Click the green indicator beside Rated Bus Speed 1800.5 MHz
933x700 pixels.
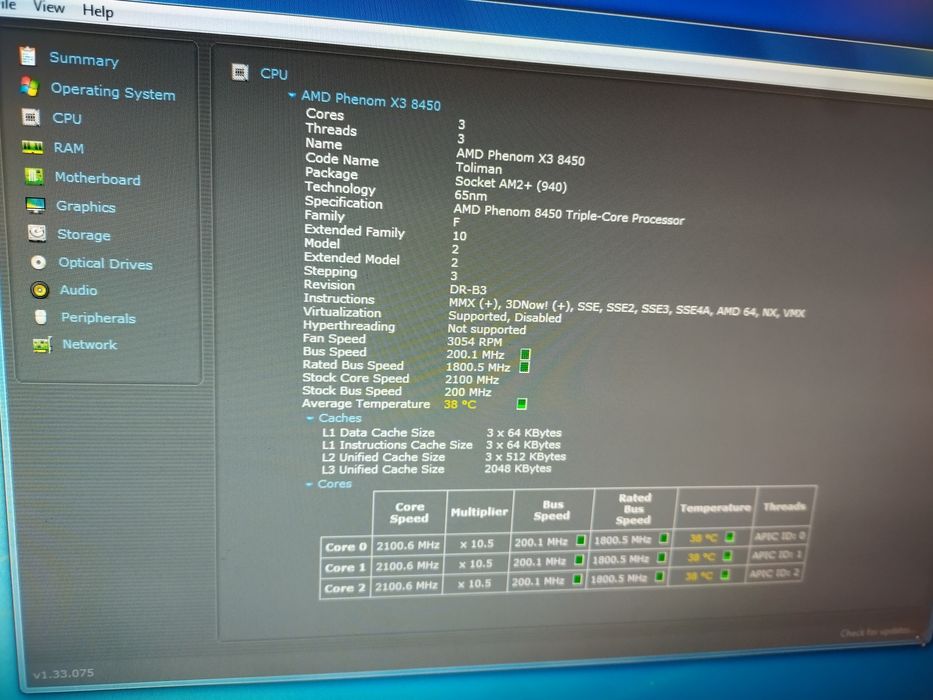(x=524, y=367)
